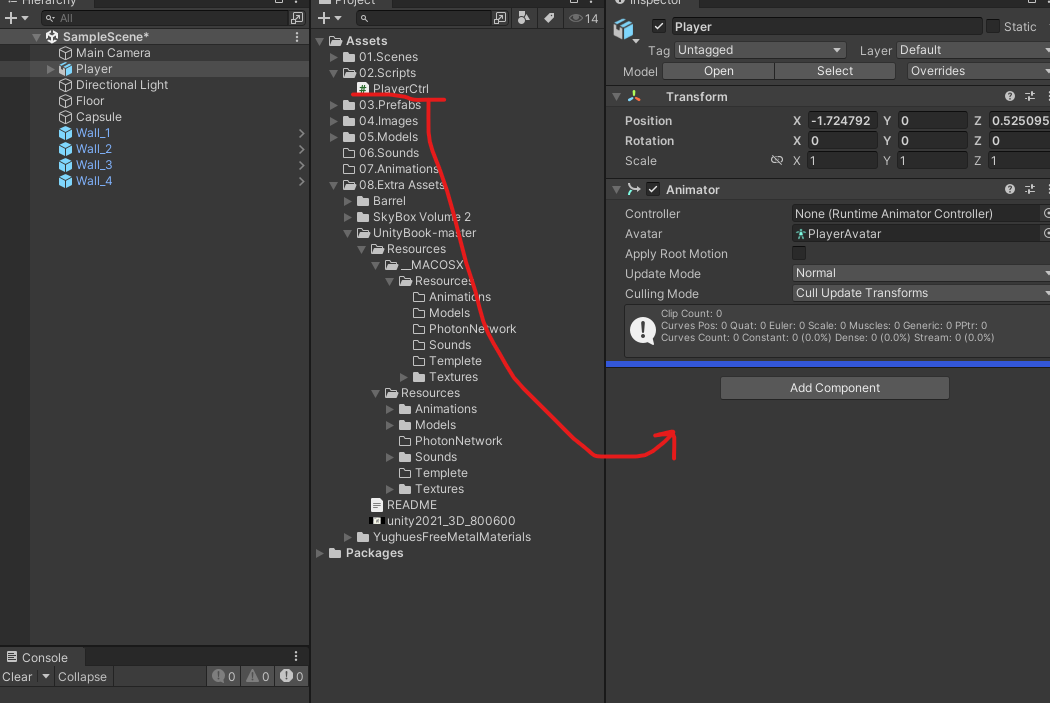Open the Wall_4 prefab via its arrow
This screenshot has height=703, width=1050.
301,181
